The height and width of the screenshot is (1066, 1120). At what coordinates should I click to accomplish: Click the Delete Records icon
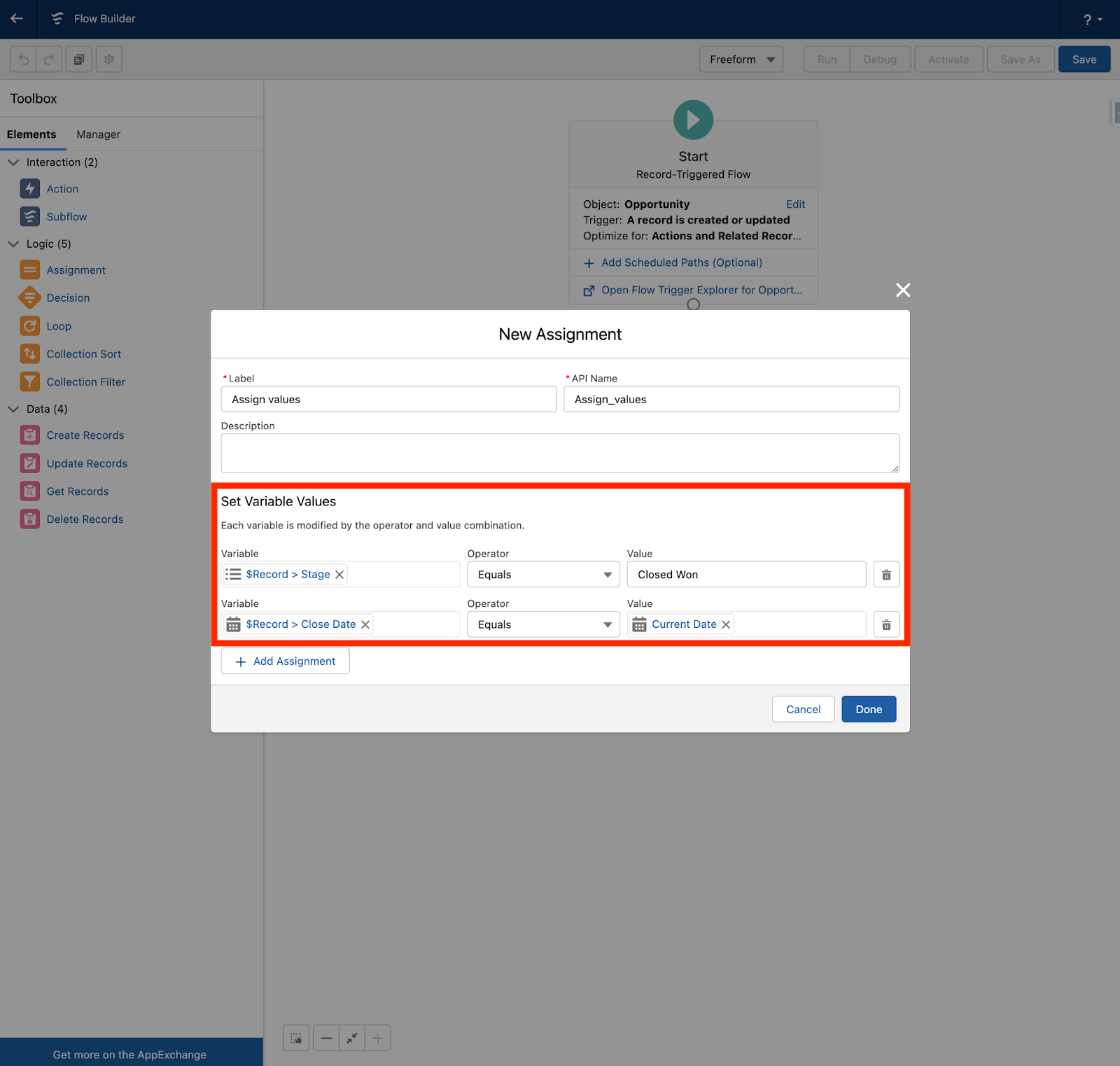[x=30, y=519]
